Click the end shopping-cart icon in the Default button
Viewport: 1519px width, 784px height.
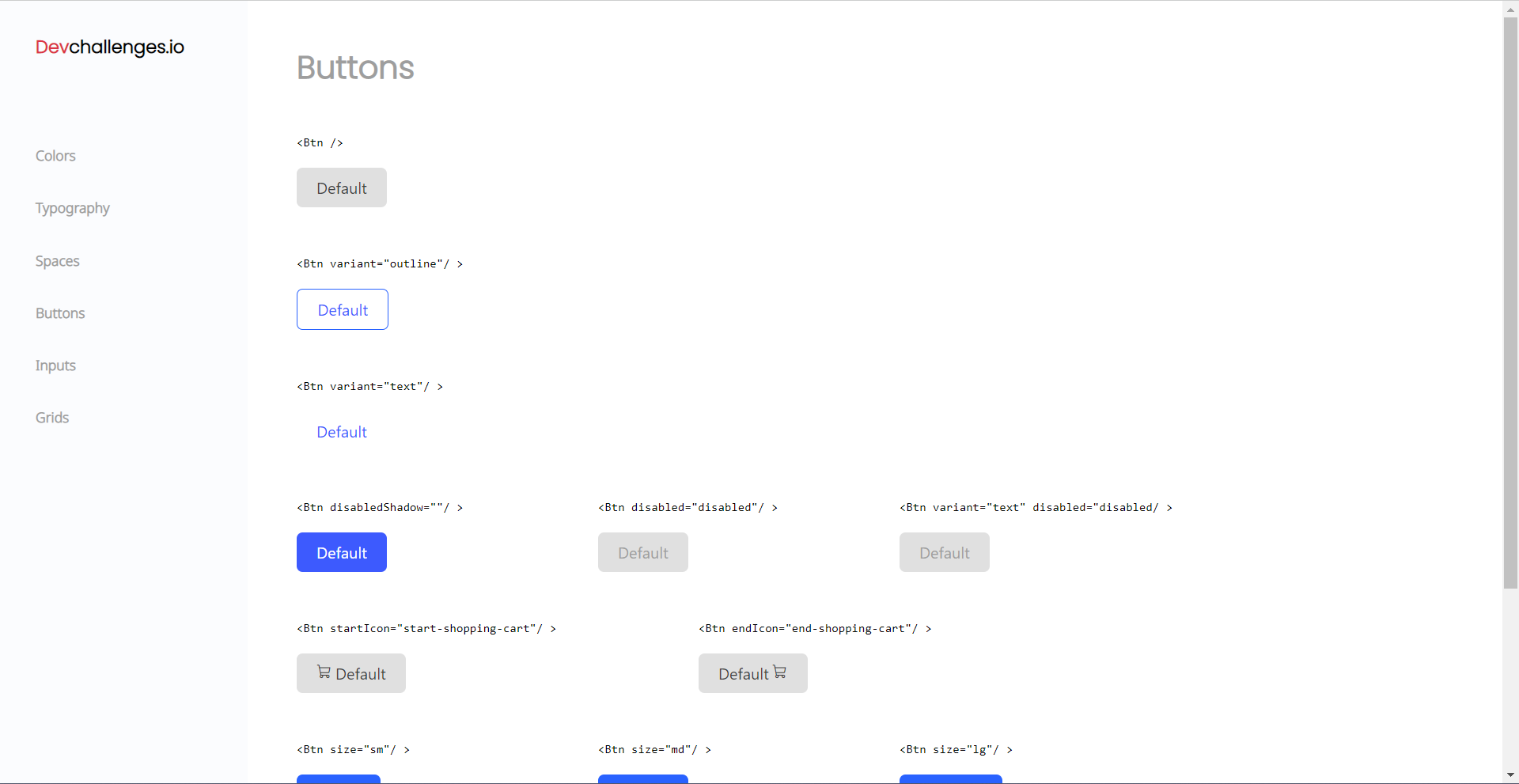click(780, 672)
